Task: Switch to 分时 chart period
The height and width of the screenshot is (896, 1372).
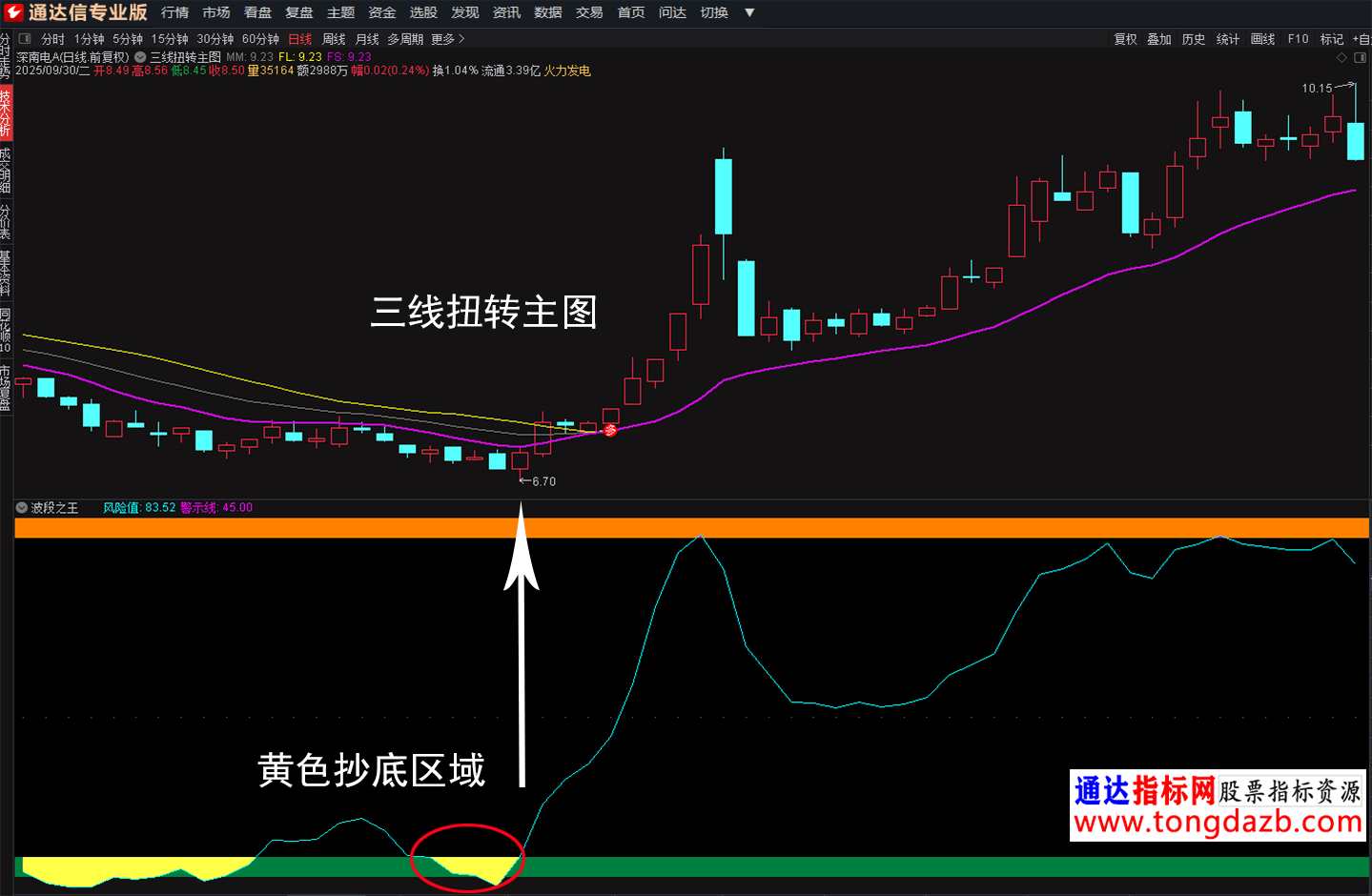Action: (53, 39)
